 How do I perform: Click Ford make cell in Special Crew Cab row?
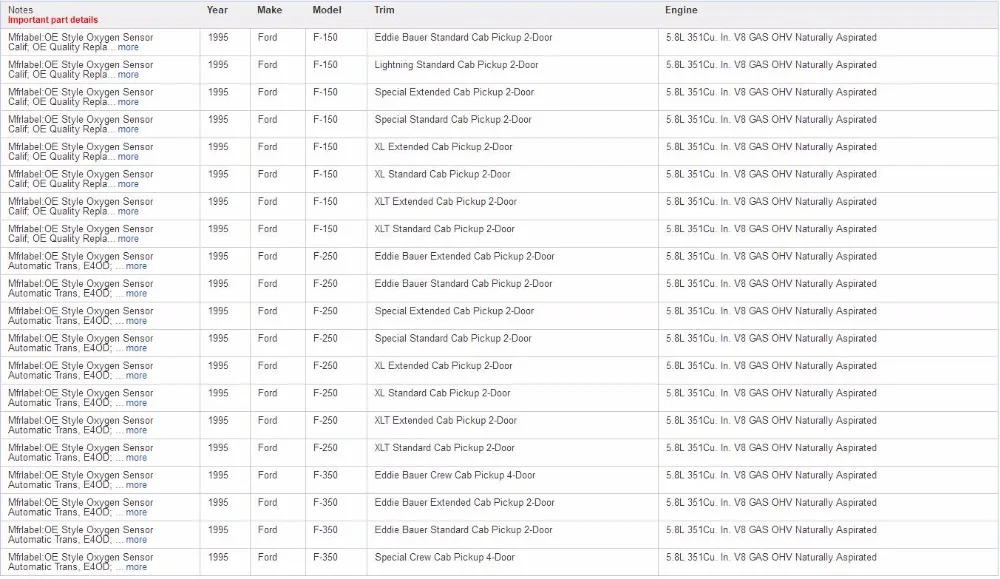[x=267, y=558]
